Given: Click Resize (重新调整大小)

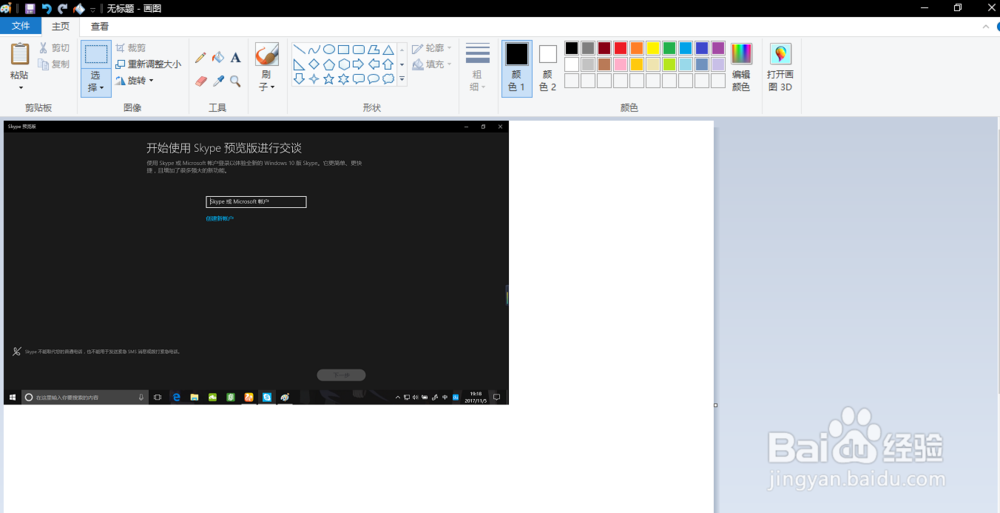Looking at the screenshot, I should coord(148,64).
